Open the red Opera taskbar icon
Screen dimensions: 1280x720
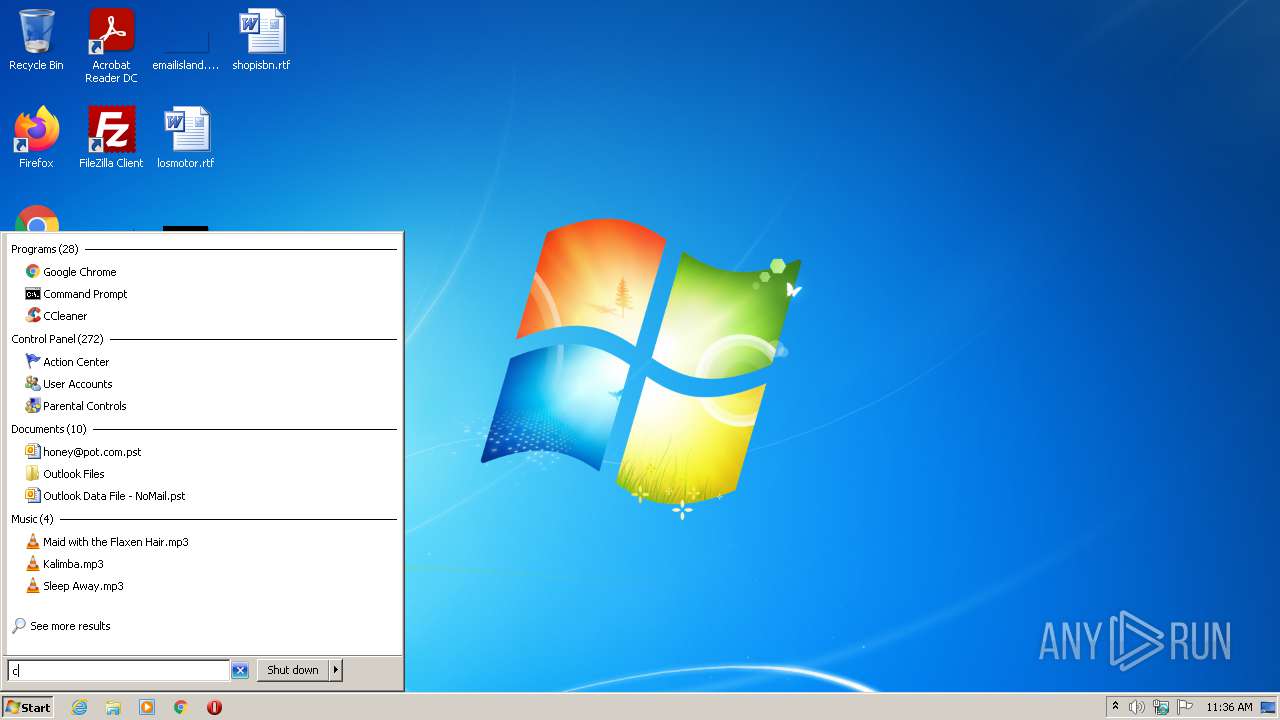214,707
